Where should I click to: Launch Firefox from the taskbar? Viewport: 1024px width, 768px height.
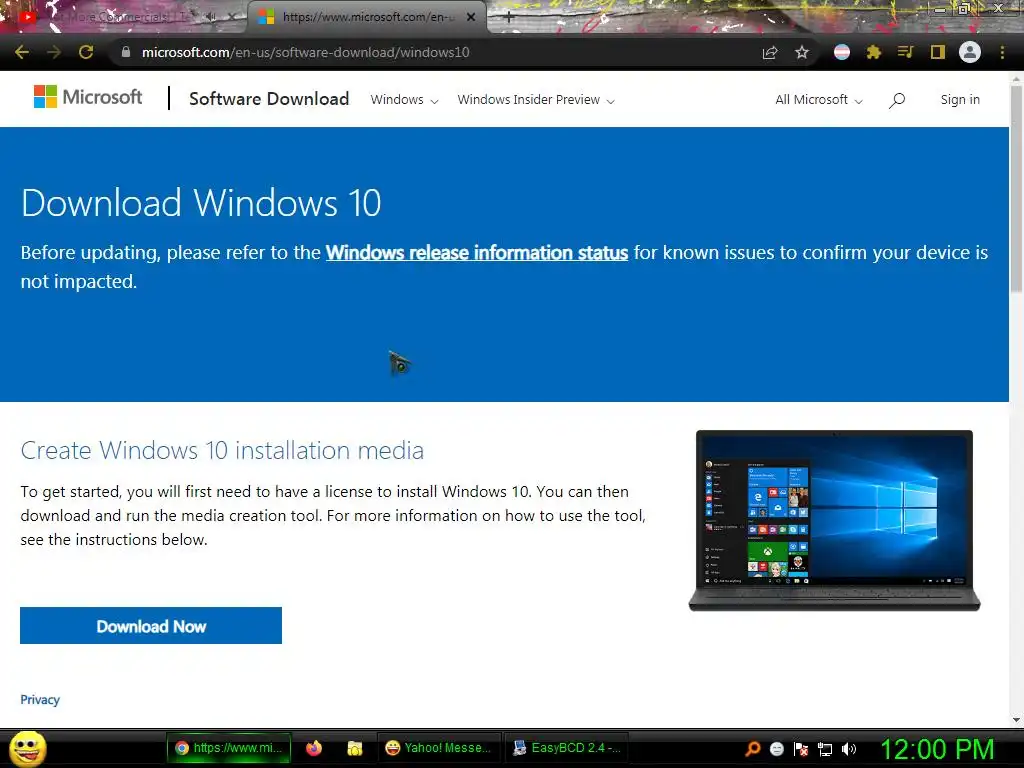click(314, 748)
